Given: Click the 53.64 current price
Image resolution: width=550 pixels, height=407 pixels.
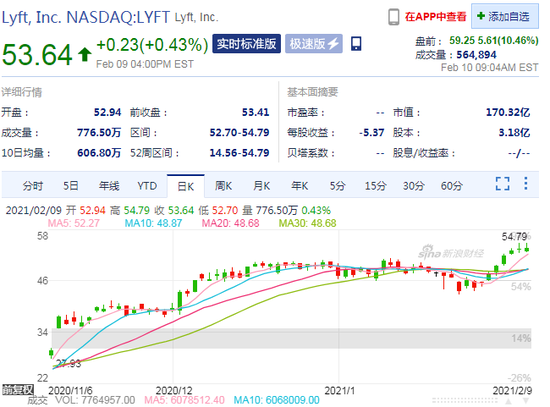Looking at the screenshot, I should pos(37,55).
